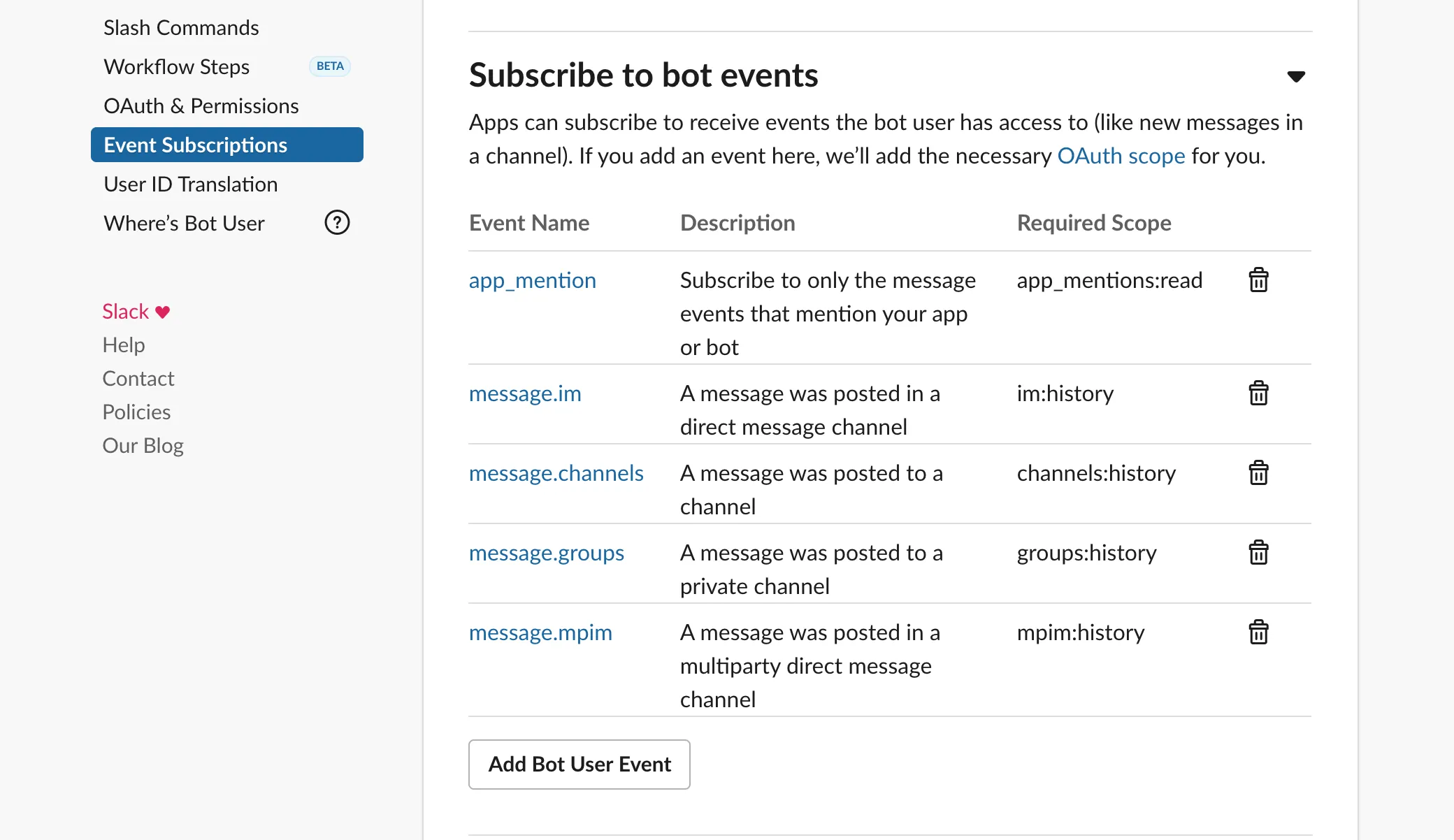The width and height of the screenshot is (1454, 840).
Task: Collapse the Subscribe to bot events section
Action: 1296,76
